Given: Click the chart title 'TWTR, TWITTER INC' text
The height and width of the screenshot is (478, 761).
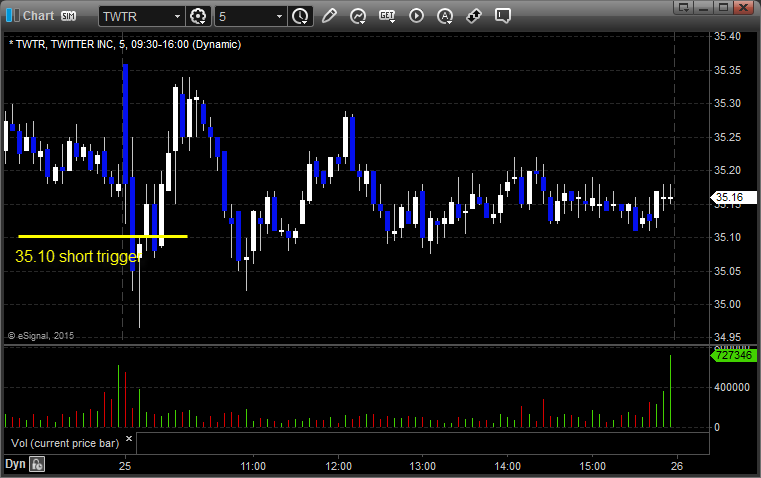Looking at the screenshot, I should point(65,44).
